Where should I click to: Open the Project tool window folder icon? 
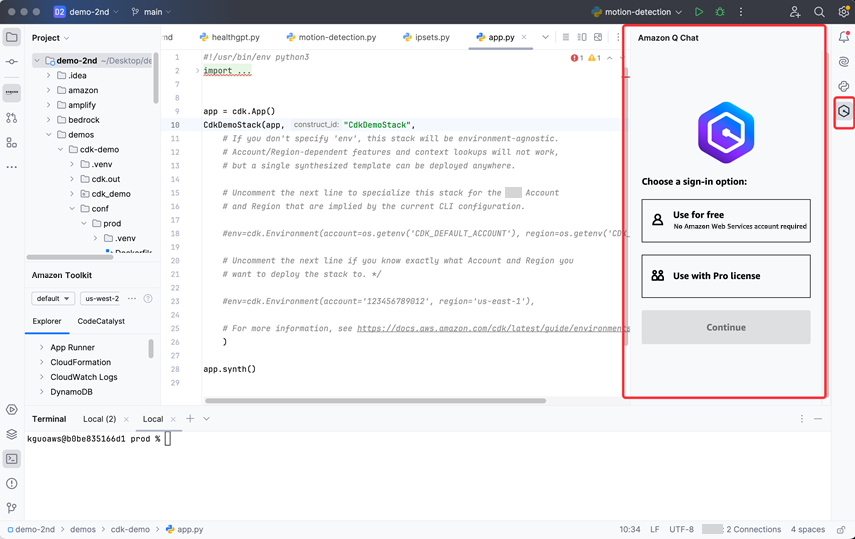tap(11, 38)
